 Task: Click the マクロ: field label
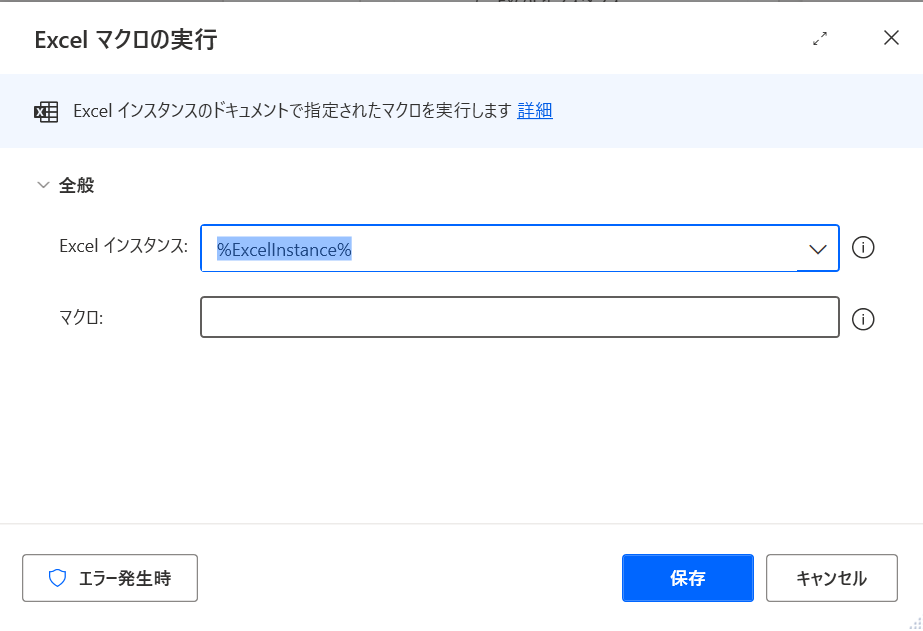click(82, 318)
